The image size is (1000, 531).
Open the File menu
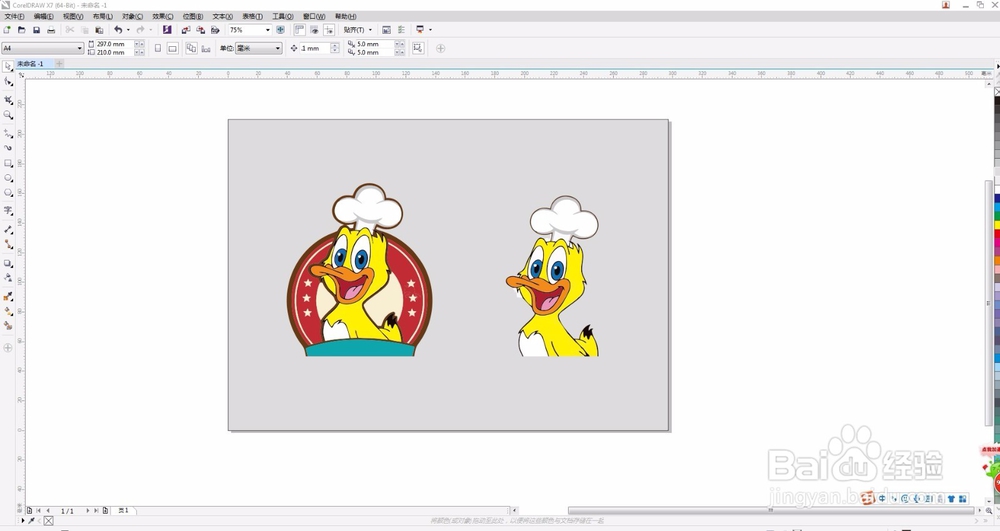[x=14, y=17]
